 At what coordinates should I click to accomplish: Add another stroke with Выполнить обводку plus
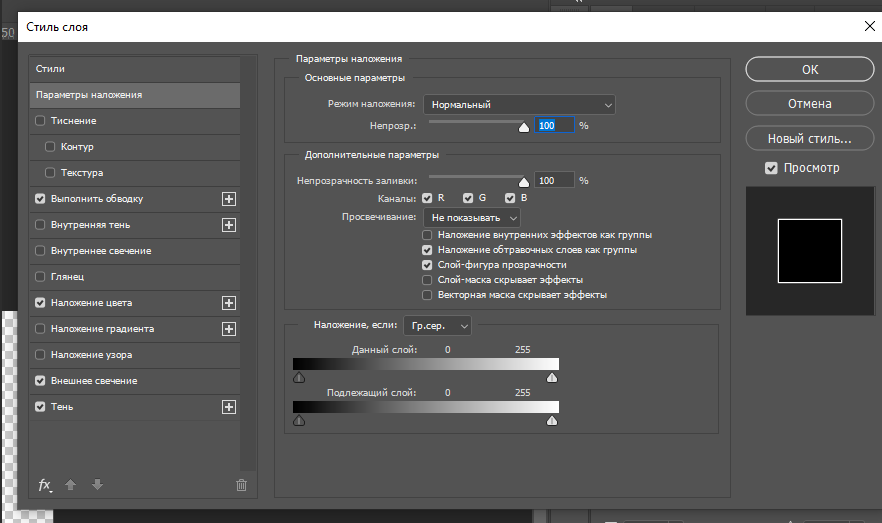[x=229, y=199]
